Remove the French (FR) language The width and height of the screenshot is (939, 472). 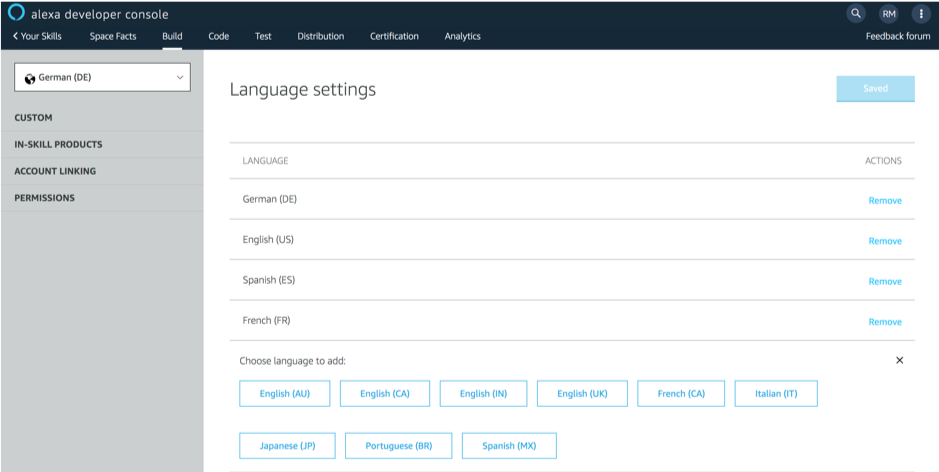pos(884,322)
